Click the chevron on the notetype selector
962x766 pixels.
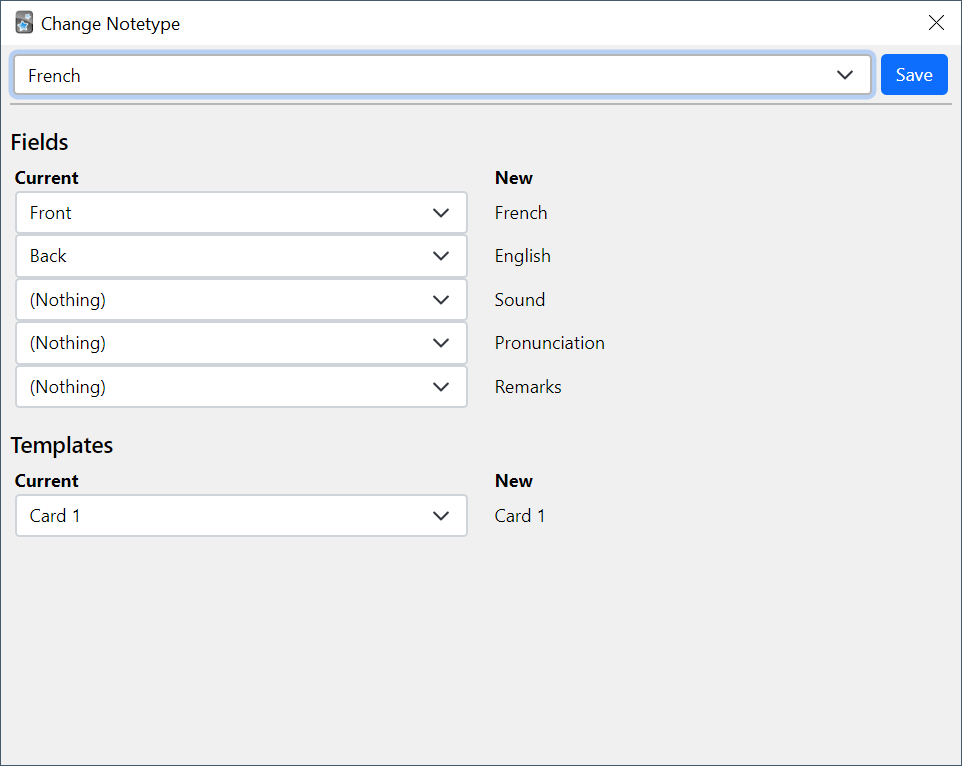click(845, 74)
